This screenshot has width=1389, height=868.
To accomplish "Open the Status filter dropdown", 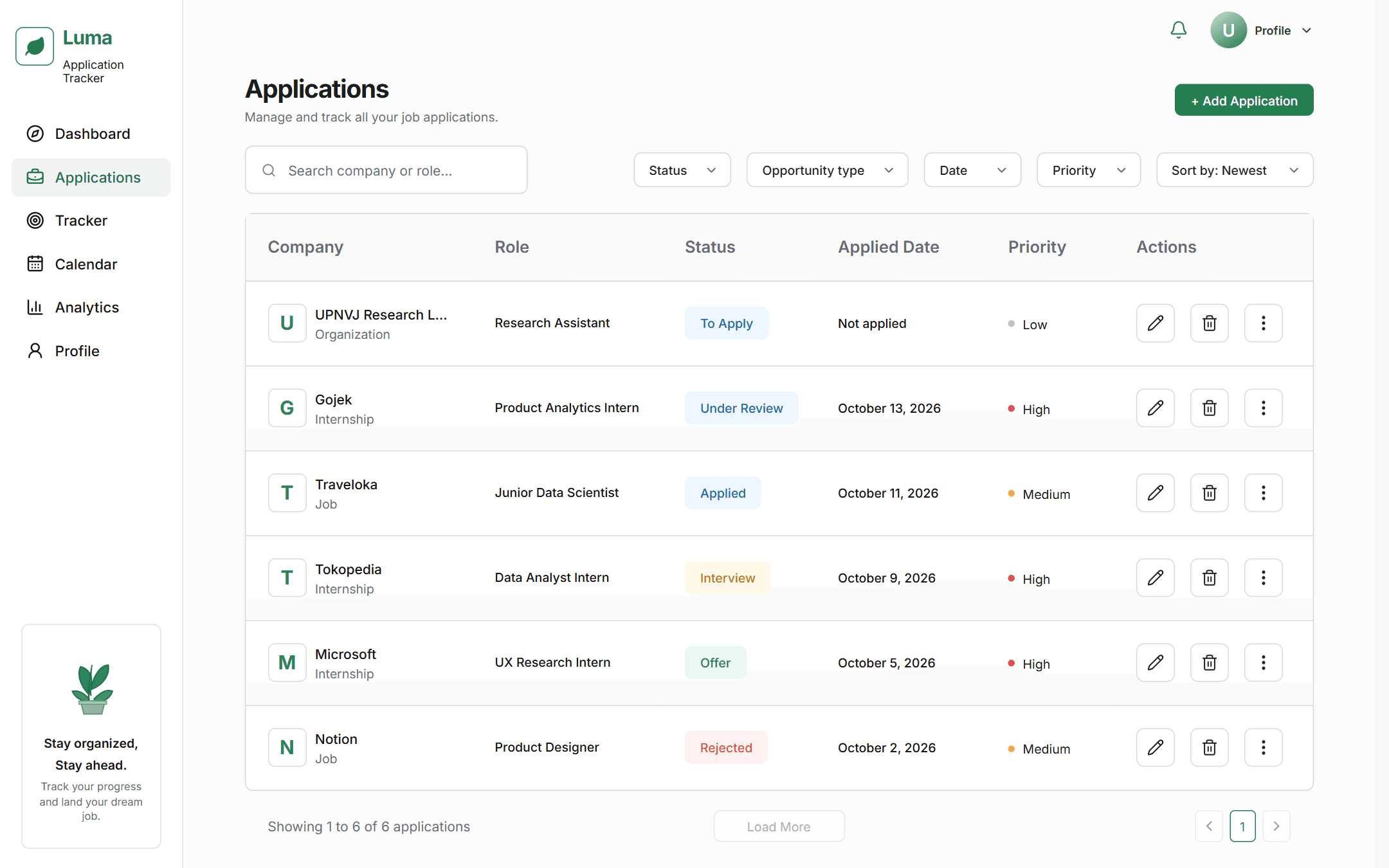I will click(682, 170).
